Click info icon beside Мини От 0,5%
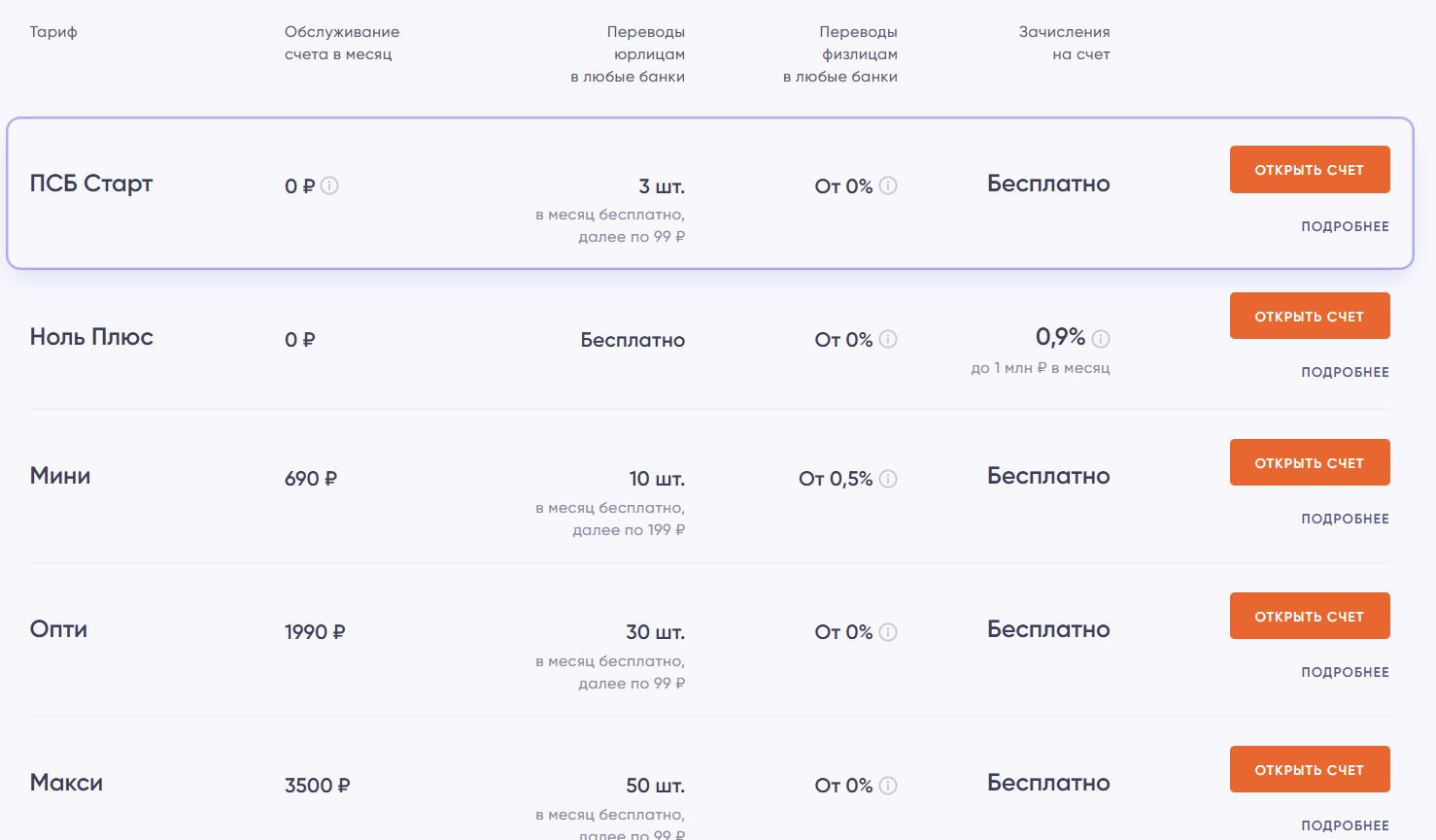The height and width of the screenshot is (840, 1436). click(888, 478)
